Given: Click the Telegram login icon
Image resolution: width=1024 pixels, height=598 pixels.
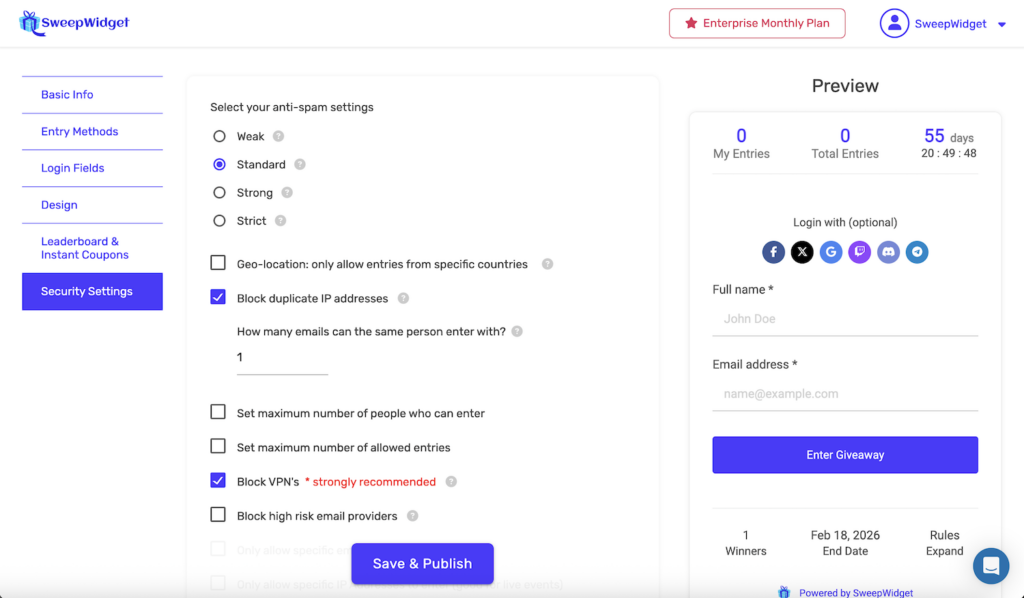Looking at the screenshot, I should point(917,252).
